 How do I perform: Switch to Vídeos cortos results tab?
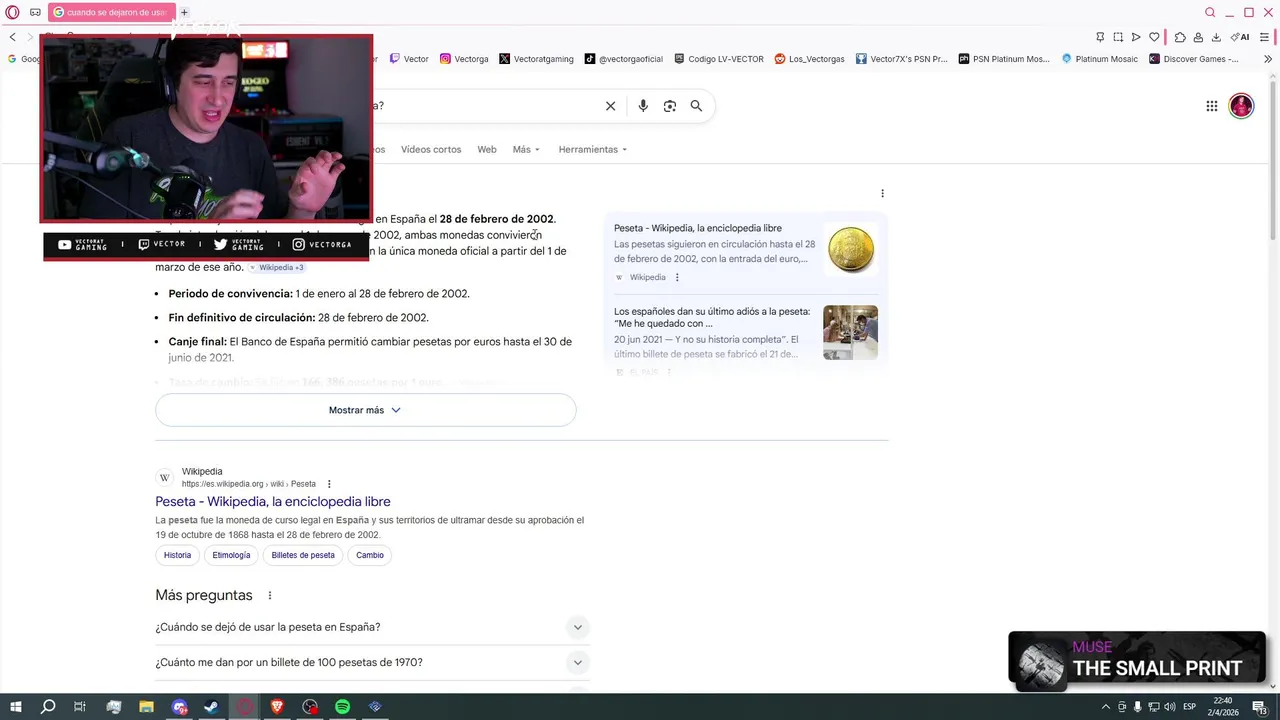tap(431, 149)
